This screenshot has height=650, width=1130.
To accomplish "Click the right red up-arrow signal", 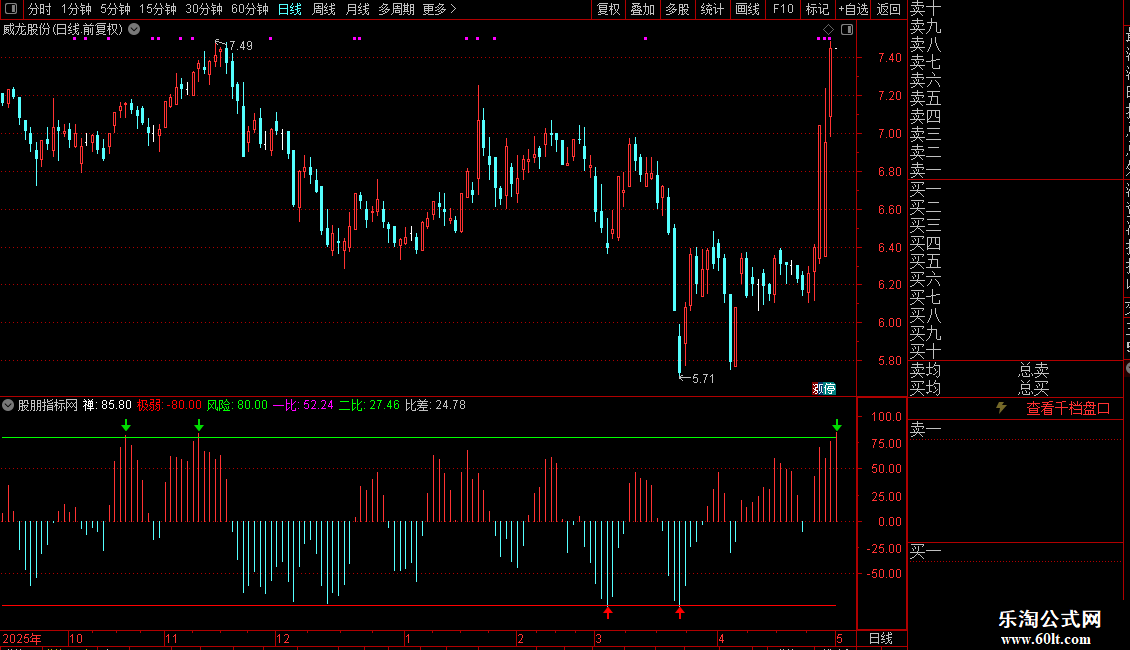I will tap(680, 613).
